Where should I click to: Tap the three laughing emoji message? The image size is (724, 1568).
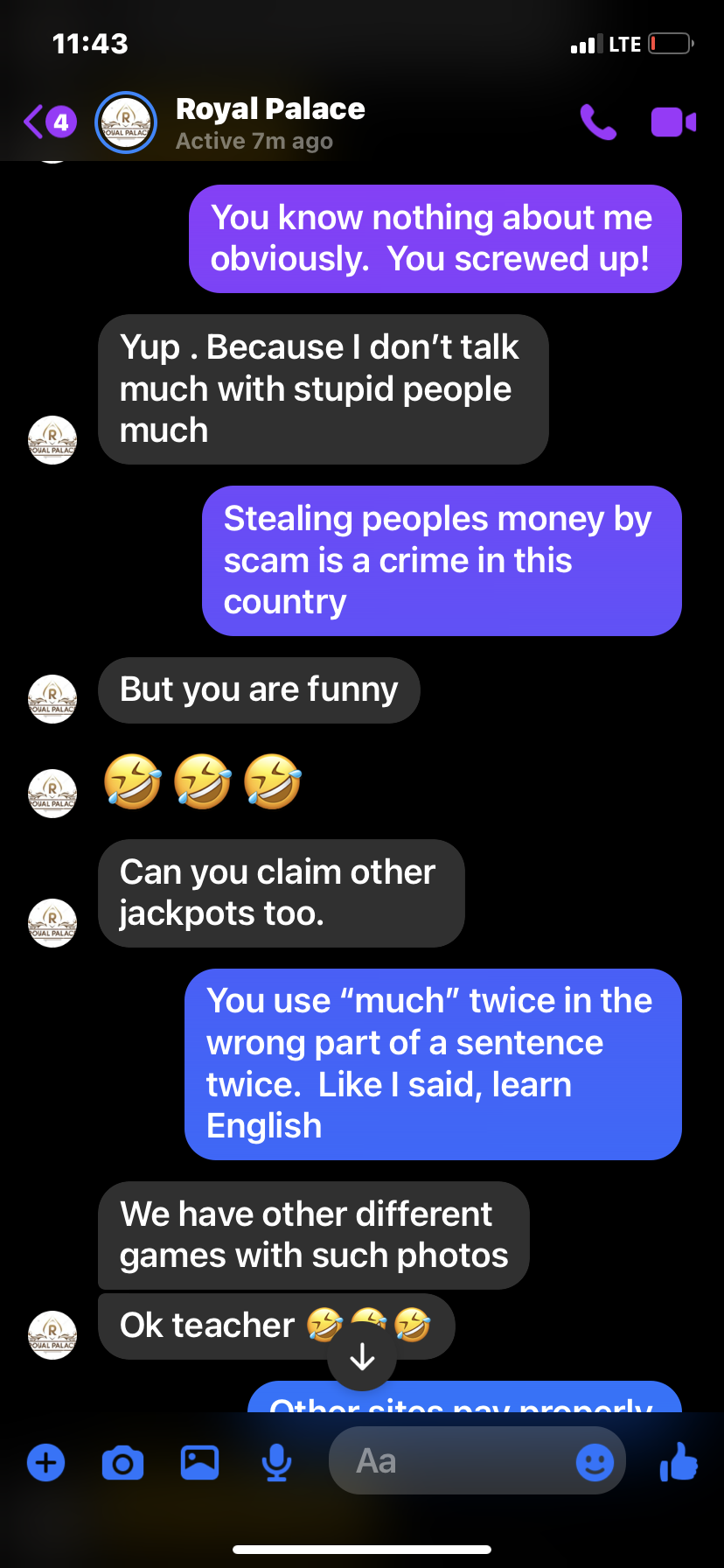pyautogui.click(x=203, y=781)
